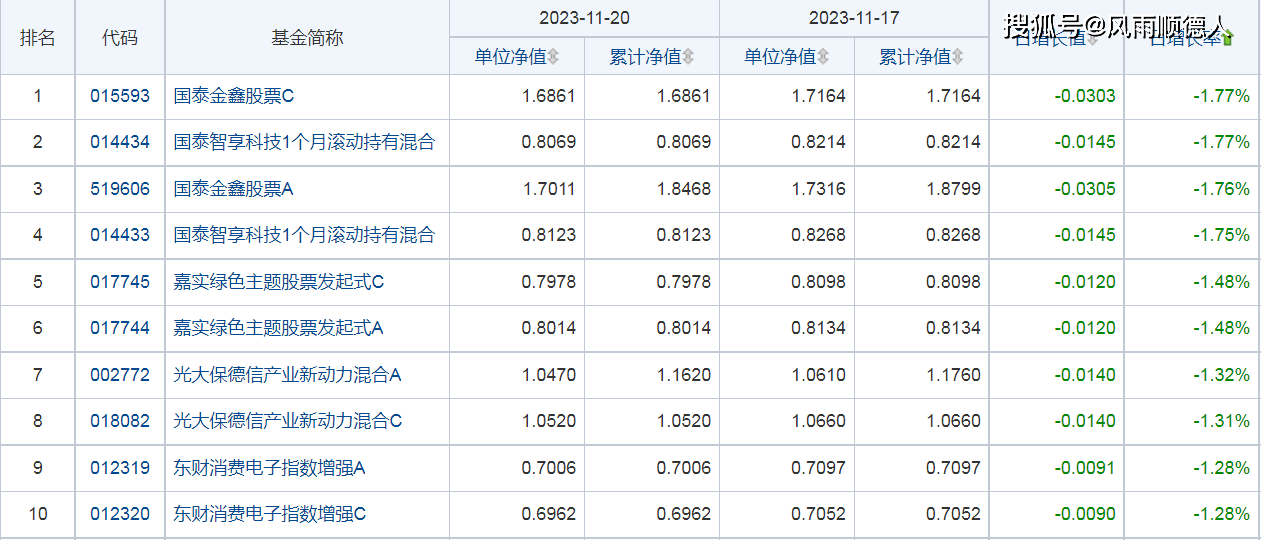Open the 嘉实绿色主题股票发起式A fund name link
The height and width of the screenshot is (540, 1261).
[279, 328]
